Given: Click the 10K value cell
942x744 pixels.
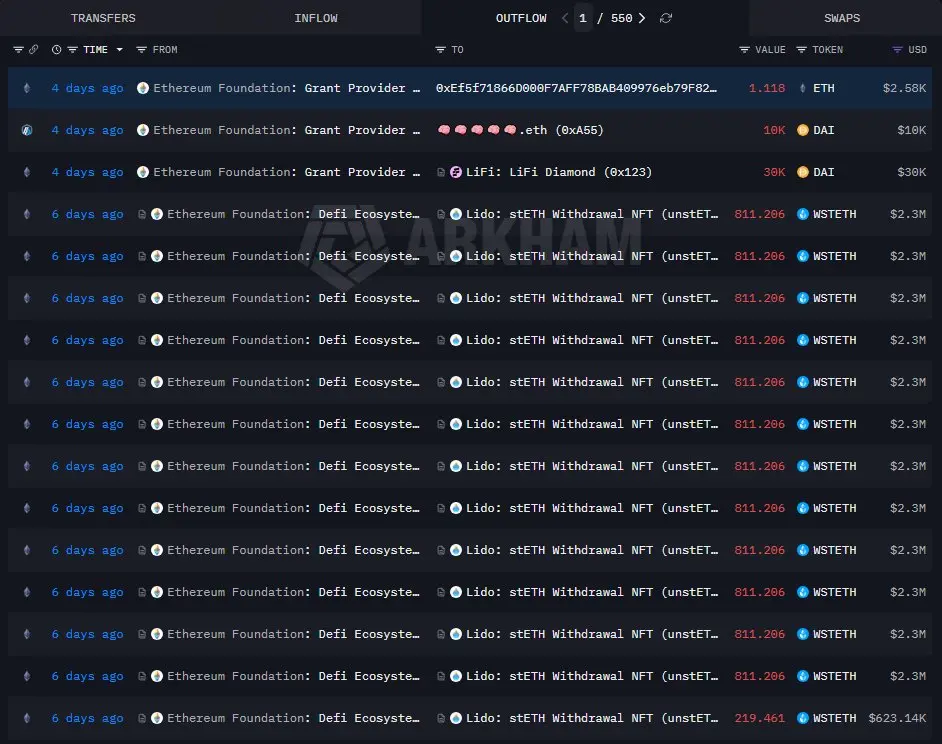Looking at the screenshot, I should (774, 130).
